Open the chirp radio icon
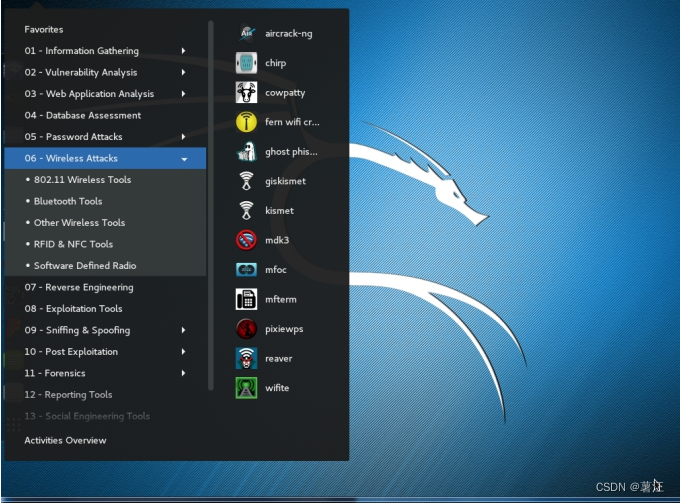This screenshot has width=680, height=503. [x=246, y=63]
